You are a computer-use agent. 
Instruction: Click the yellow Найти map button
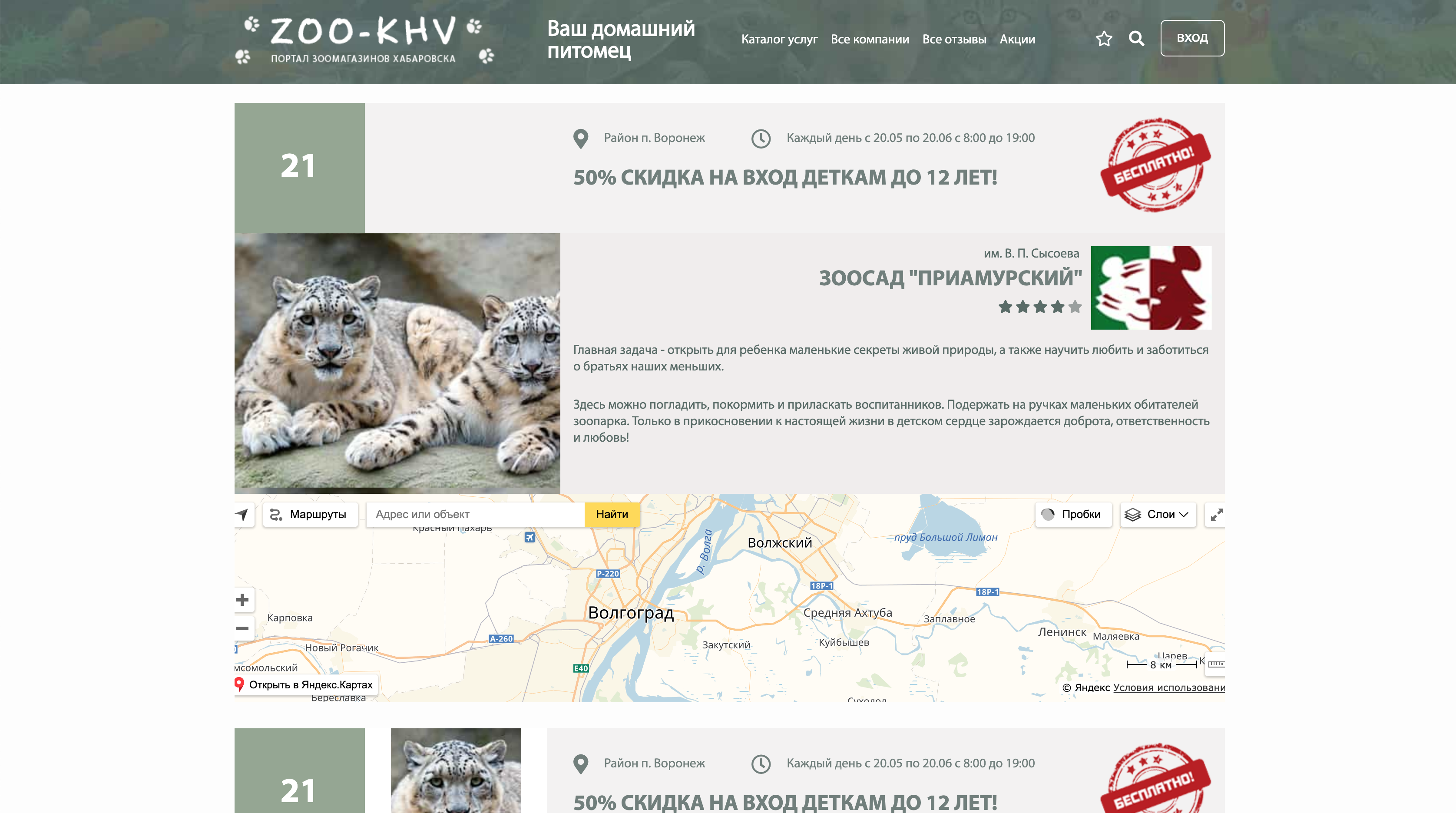pos(612,514)
